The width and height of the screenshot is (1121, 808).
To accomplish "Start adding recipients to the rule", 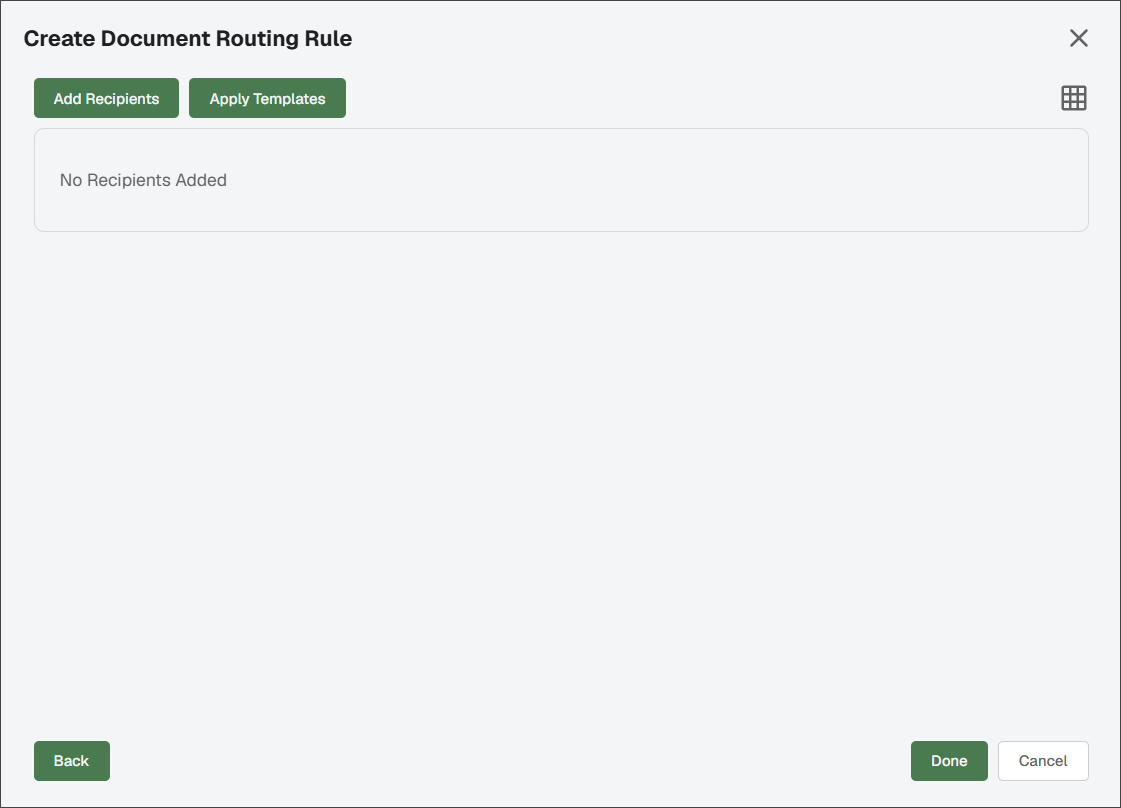I will pyautogui.click(x=107, y=98).
